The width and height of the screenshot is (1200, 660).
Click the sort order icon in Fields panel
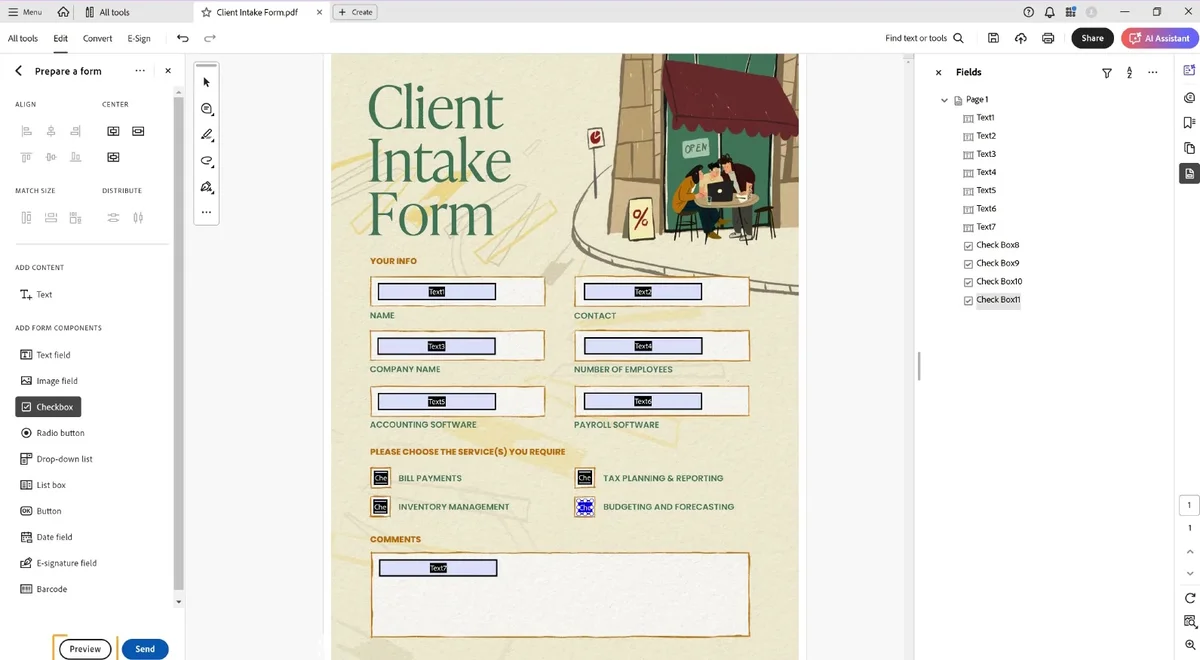click(1129, 73)
